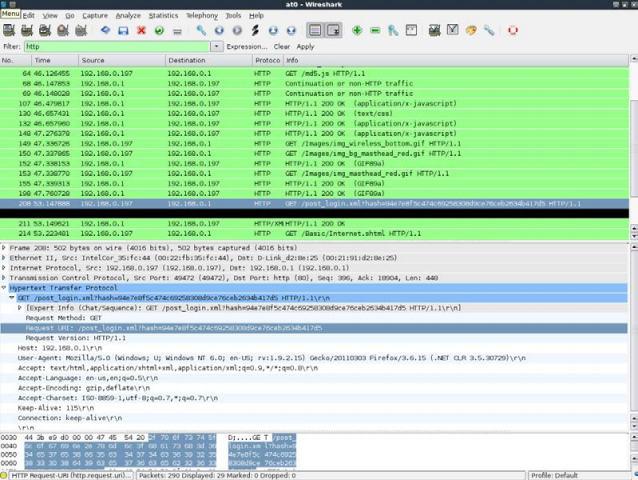Go to packet number icon
638x480 pixels.
pyautogui.click(x=255, y=30)
